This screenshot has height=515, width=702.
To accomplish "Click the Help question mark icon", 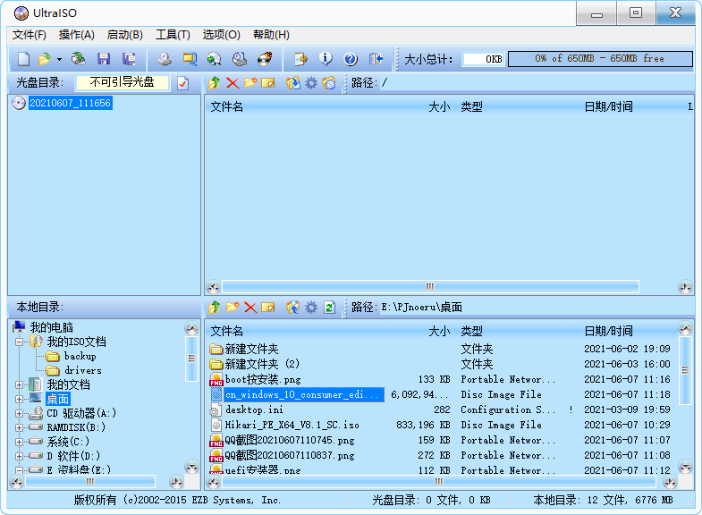I will click(351, 59).
